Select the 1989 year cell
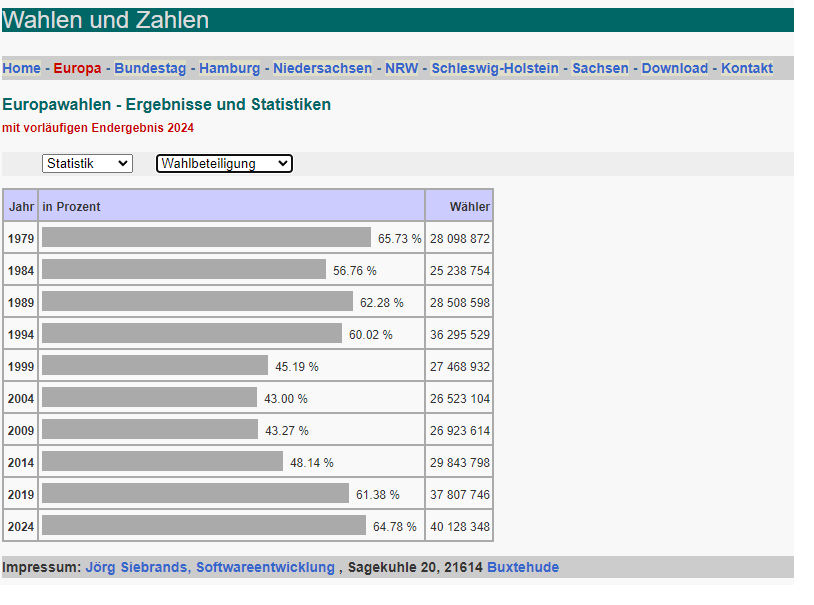The height and width of the screenshot is (605, 814). tap(21, 303)
